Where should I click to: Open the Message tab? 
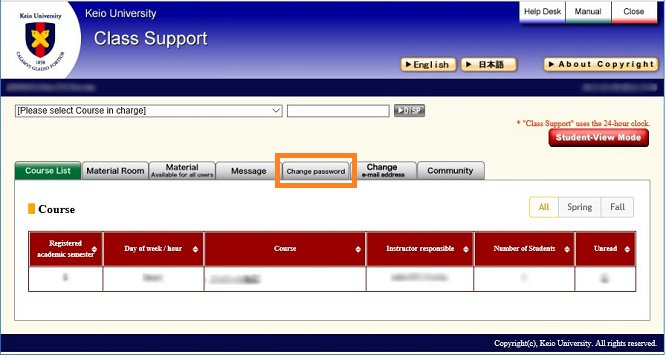249,171
